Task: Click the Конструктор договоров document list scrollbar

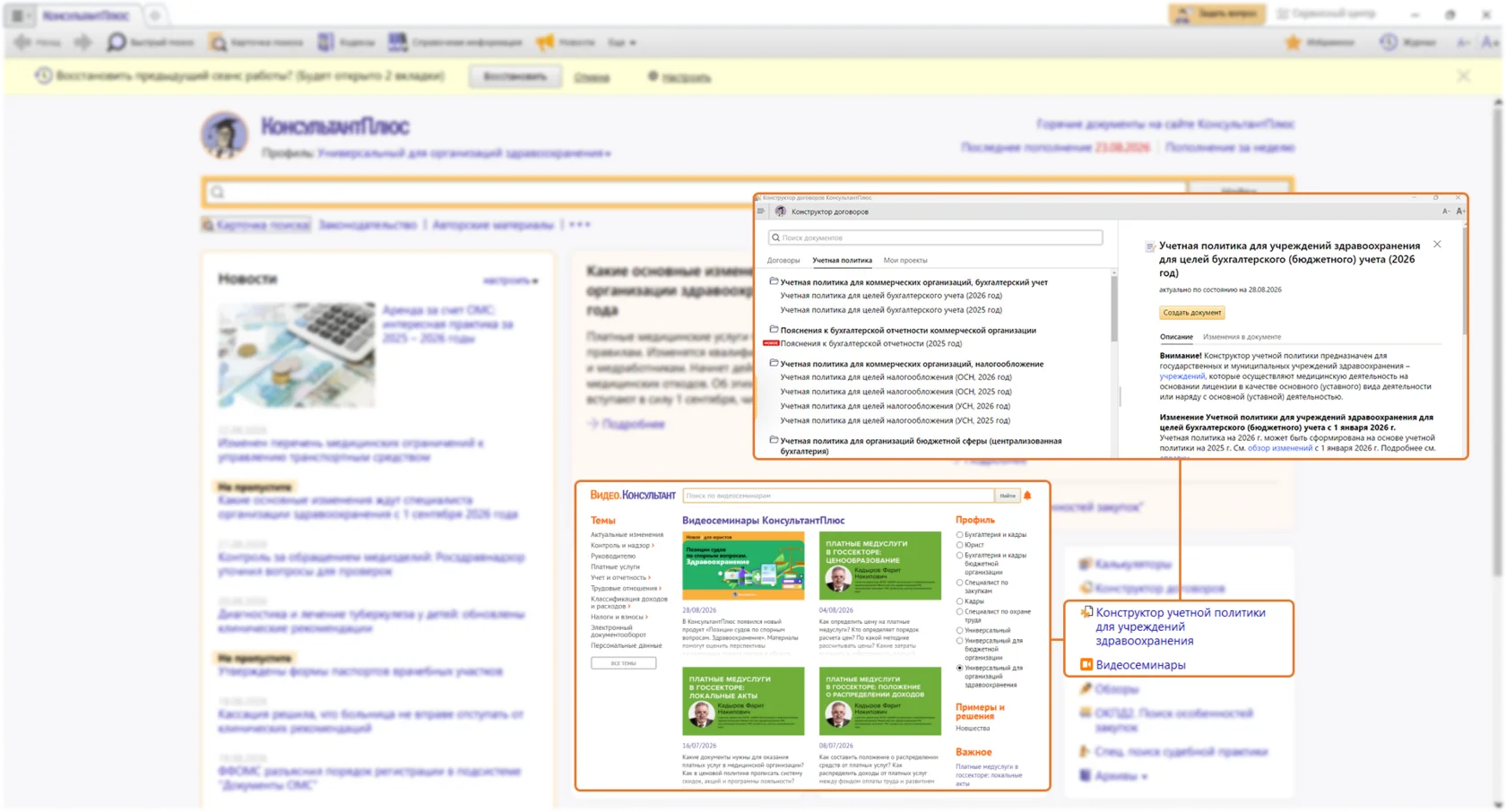Action: [1114, 309]
